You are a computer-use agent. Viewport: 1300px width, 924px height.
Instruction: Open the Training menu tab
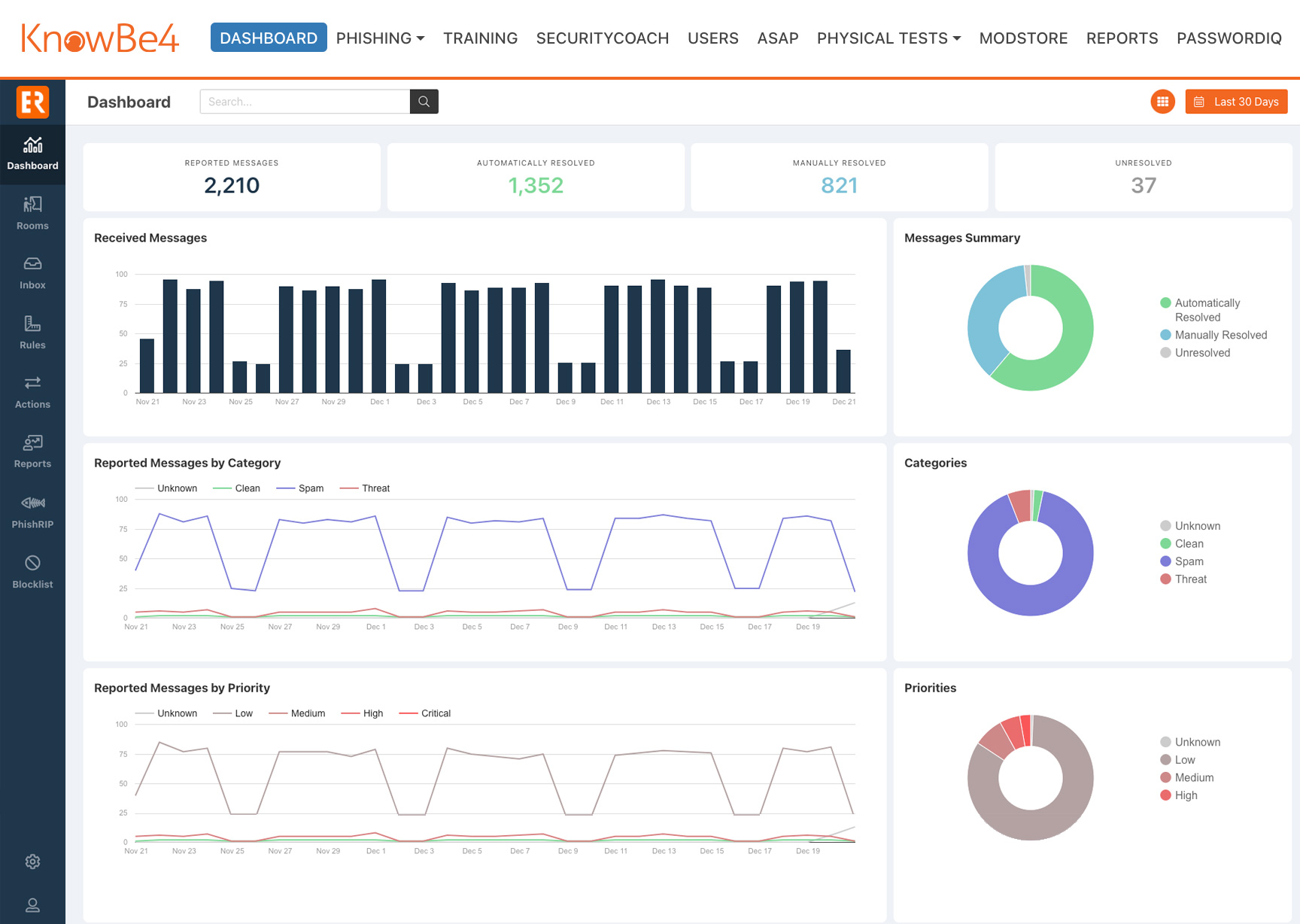click(480, 38)
